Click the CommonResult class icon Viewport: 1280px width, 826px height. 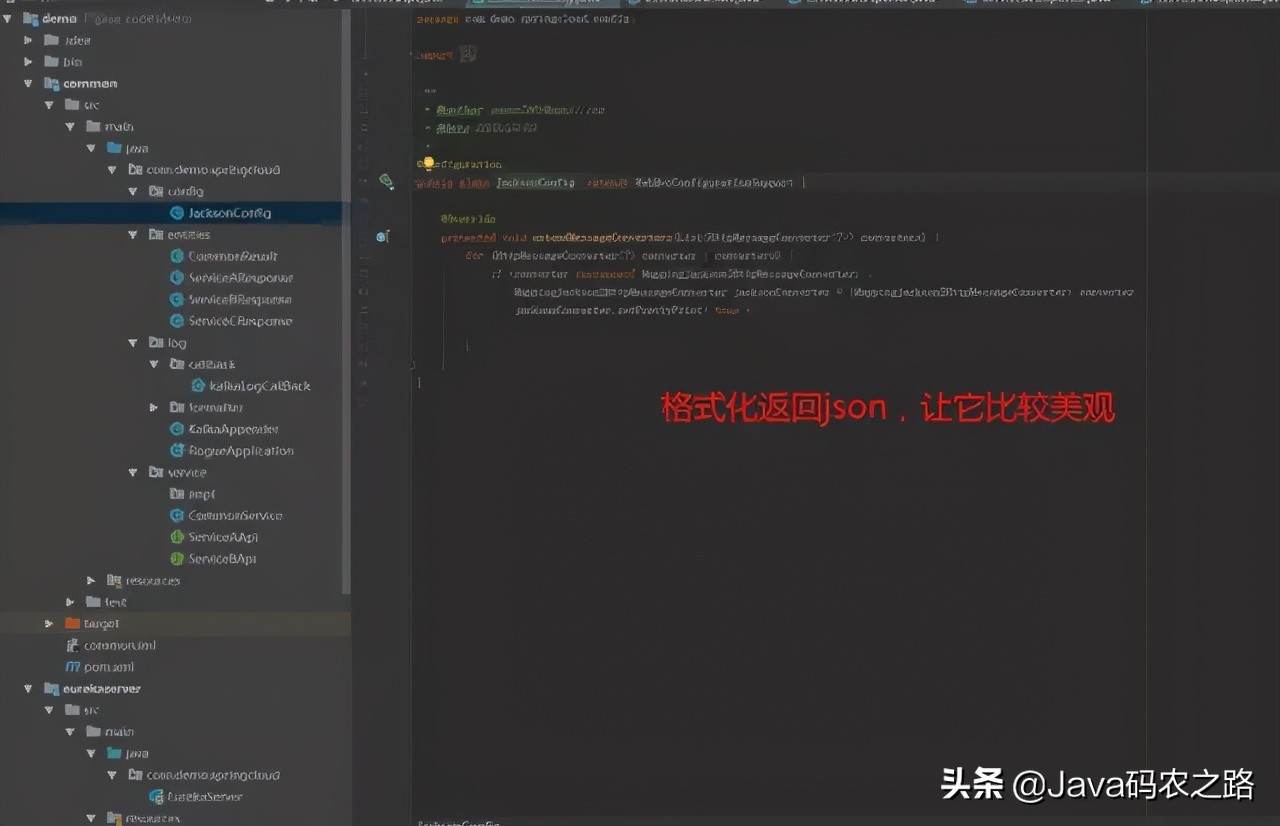click(177, 256)
